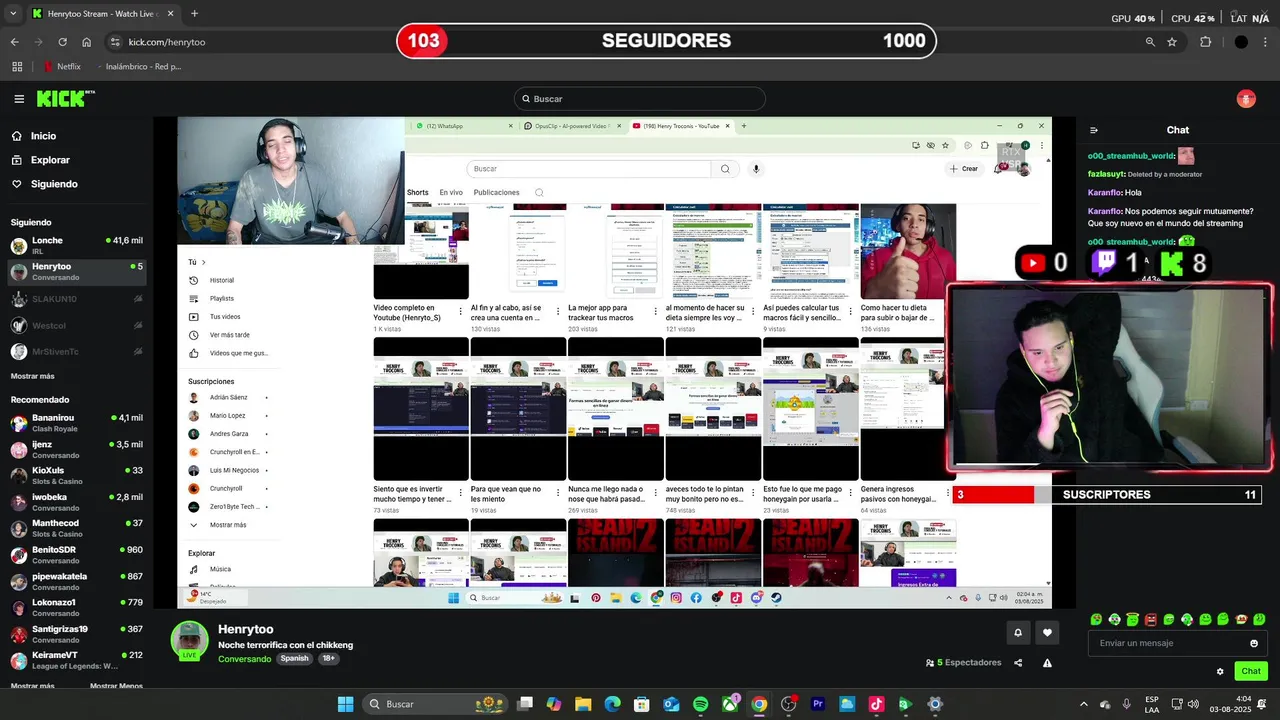Open iwobeka recommended channel

point(76,502)
